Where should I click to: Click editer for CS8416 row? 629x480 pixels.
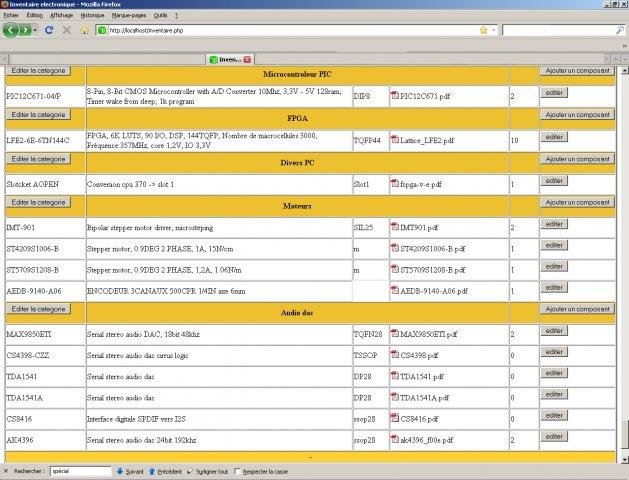coord(554,415)
